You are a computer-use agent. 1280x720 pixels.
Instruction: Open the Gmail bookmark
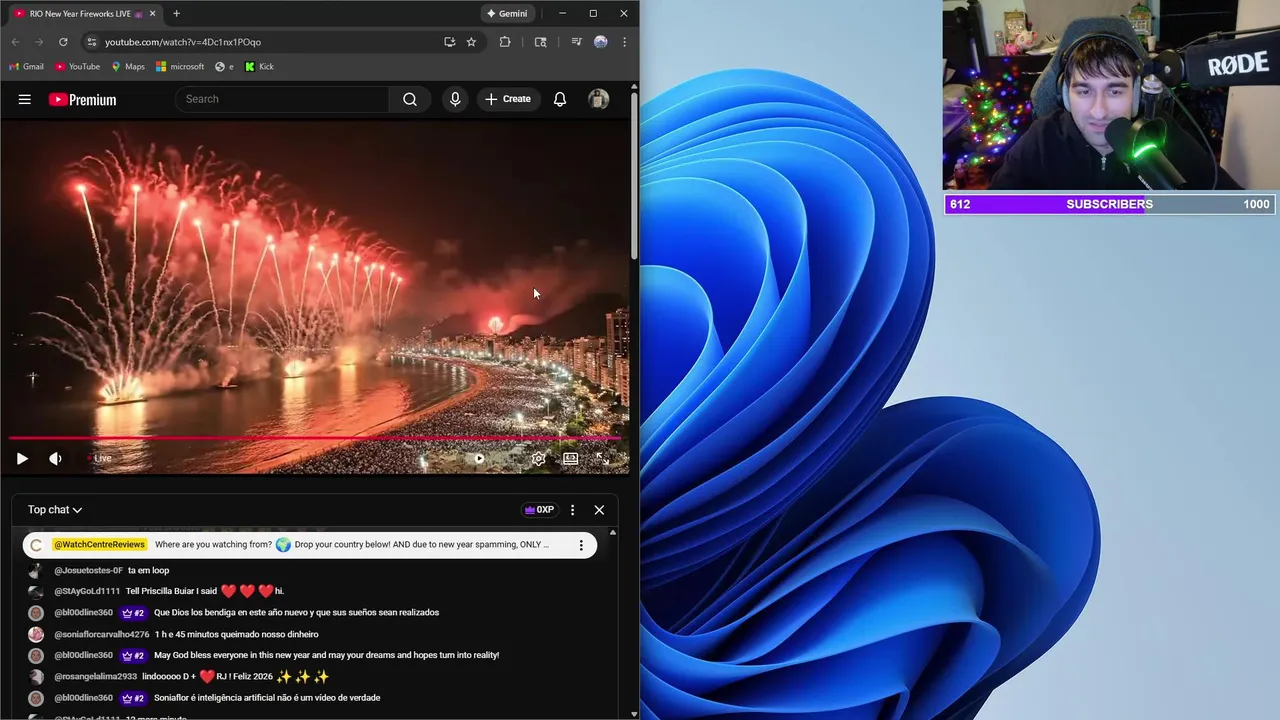(x=27, y=67)
